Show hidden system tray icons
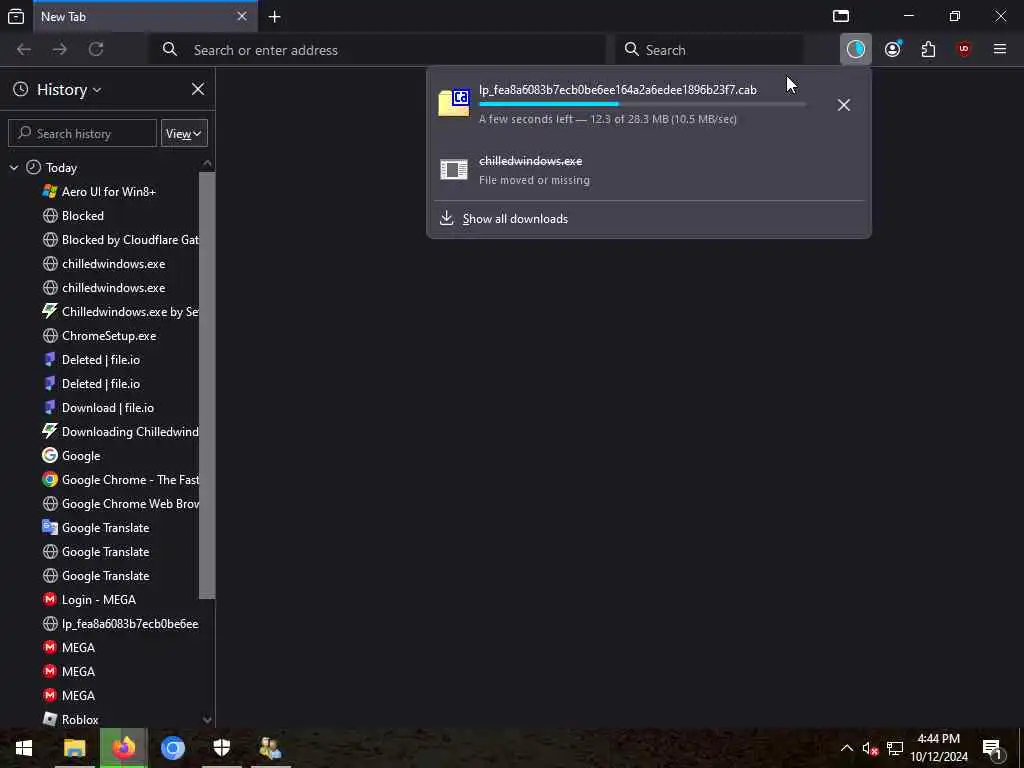 pyautogui.click(x=846, y=748)
